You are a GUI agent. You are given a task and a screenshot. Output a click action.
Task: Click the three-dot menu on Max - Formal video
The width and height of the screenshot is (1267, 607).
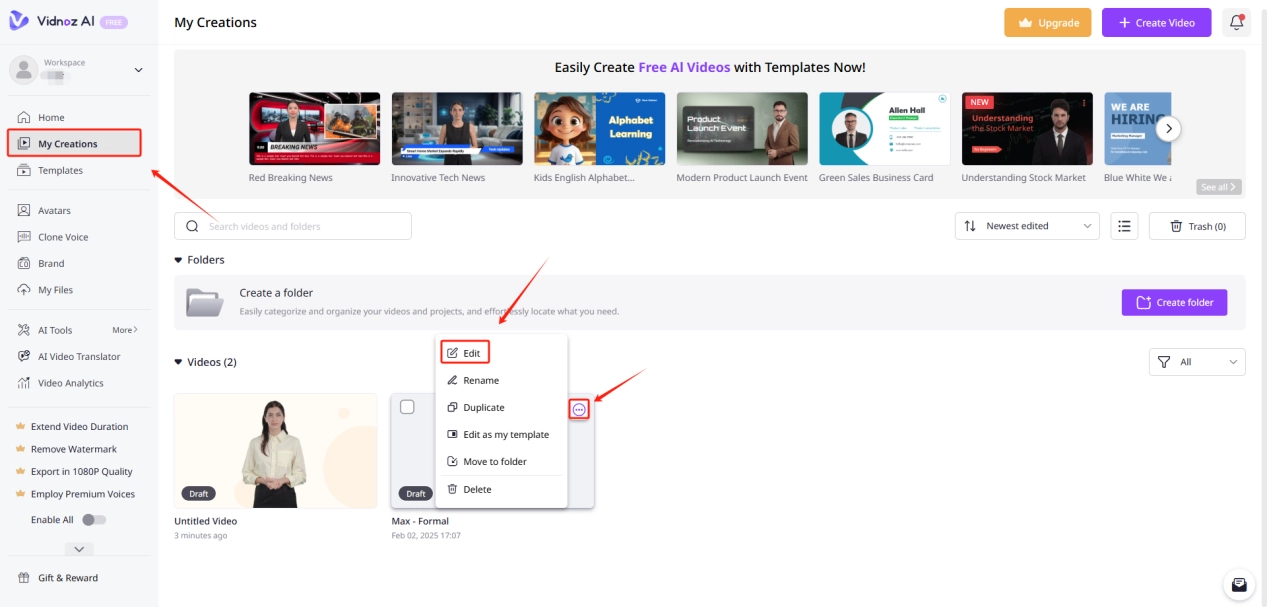pyautogui.click(x=579, y=409)
